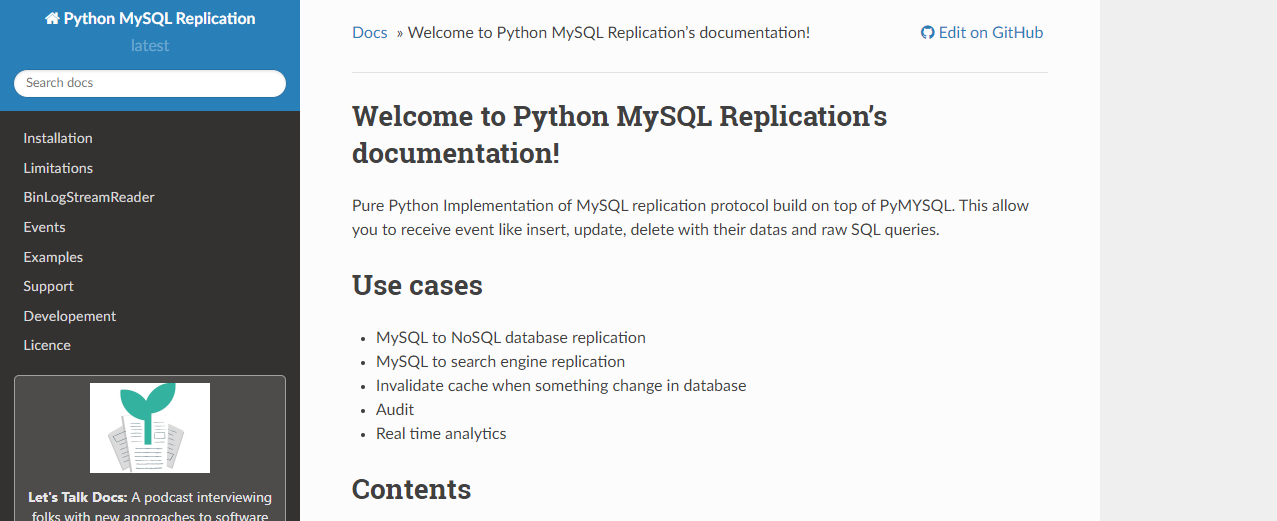Click the home icon beside Python MySQL Replication
The image size is (1277, 521).
coord(52,19)
